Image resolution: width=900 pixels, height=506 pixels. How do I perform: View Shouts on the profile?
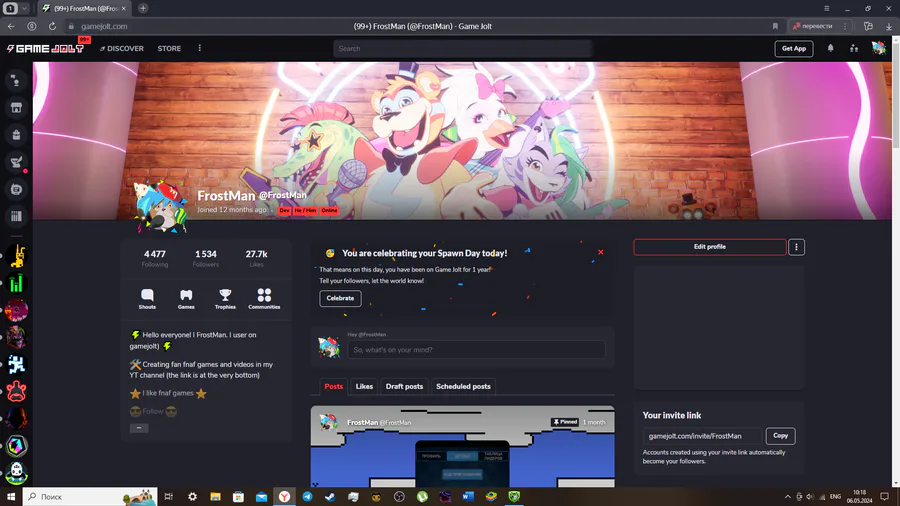coord(147,299)
